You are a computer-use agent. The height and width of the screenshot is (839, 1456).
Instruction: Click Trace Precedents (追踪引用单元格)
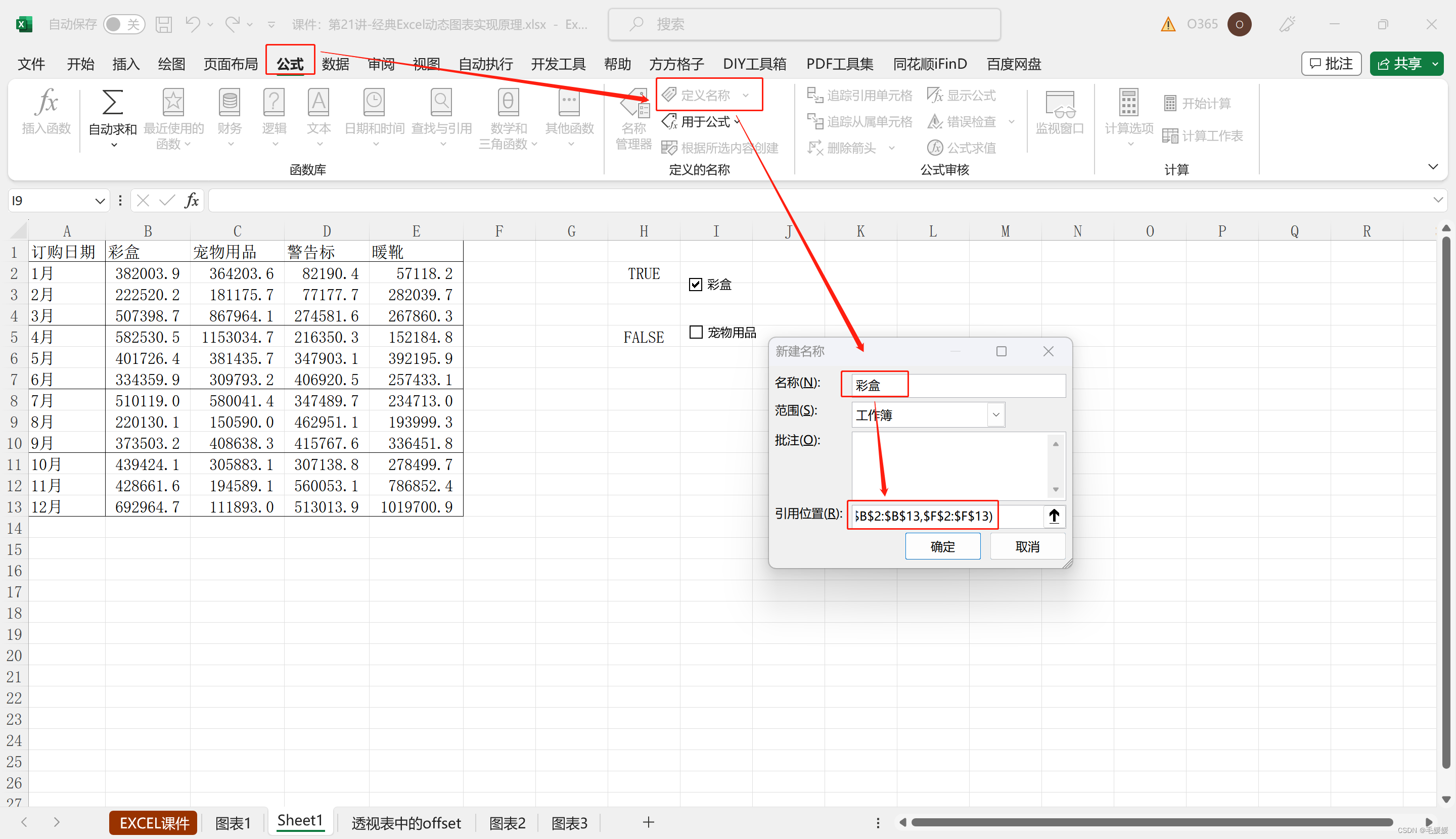coord(860,95)
